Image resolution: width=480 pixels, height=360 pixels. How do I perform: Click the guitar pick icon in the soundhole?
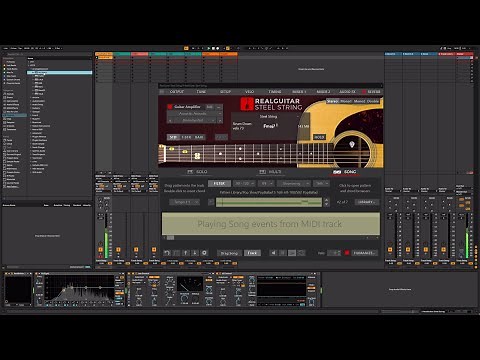click(352, 144)
